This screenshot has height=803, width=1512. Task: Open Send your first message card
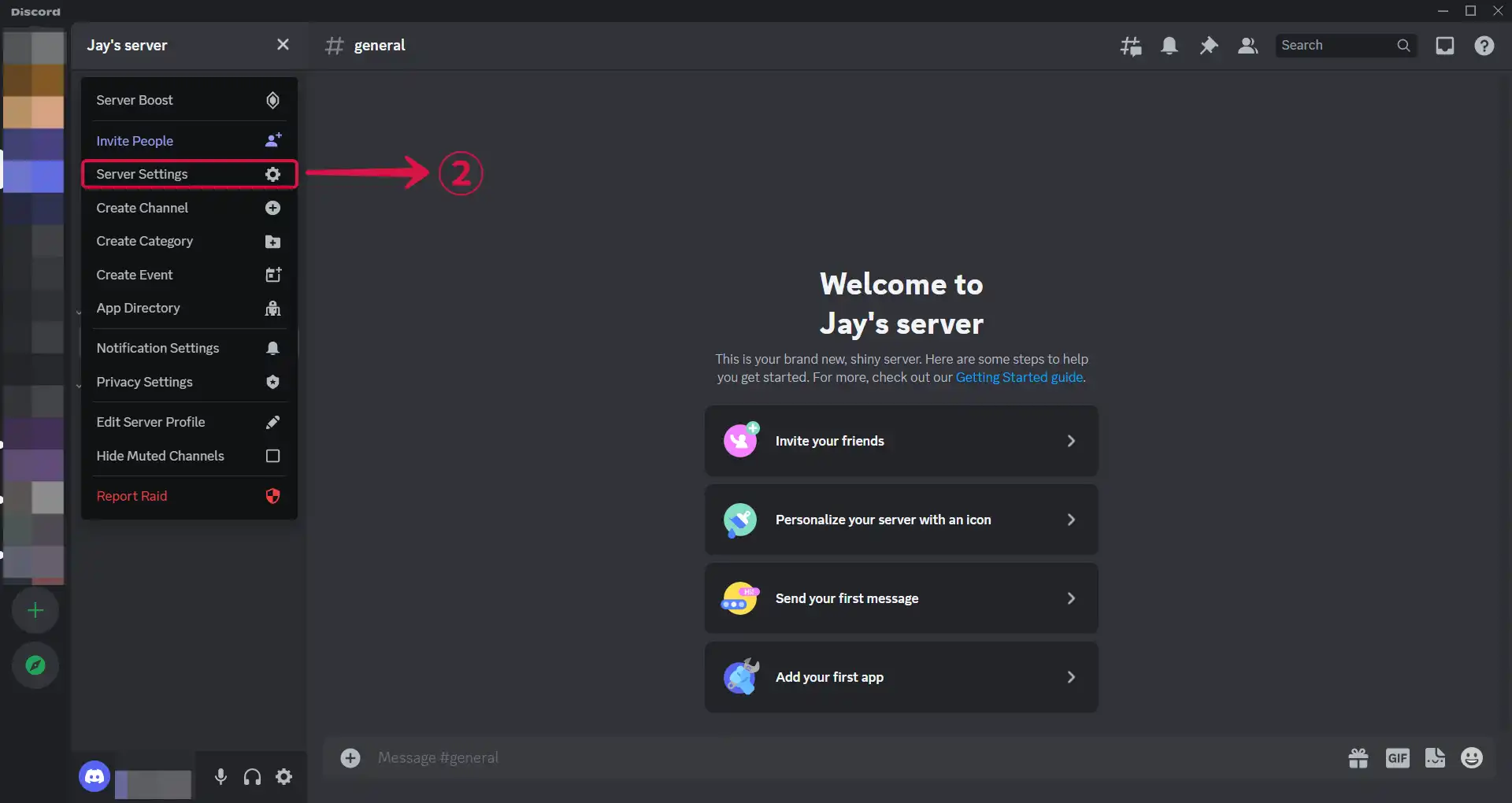(901, 598)
